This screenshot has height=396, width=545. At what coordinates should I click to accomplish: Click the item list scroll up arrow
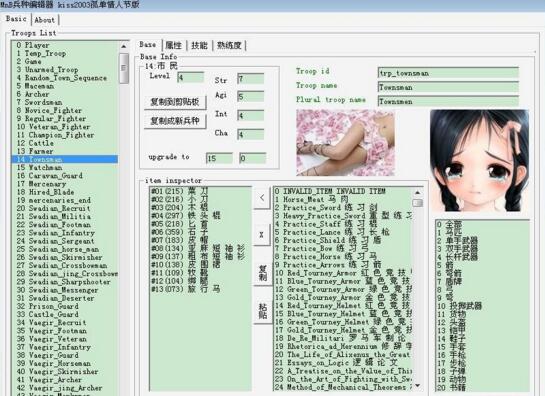click(417, 192)
